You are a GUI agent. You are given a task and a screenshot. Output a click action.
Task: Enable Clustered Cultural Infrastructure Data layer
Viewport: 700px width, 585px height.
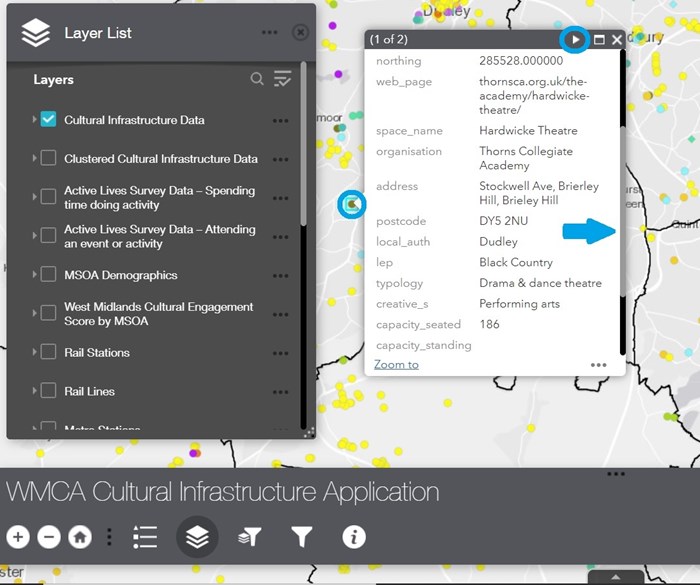click(x=48, y=159)
